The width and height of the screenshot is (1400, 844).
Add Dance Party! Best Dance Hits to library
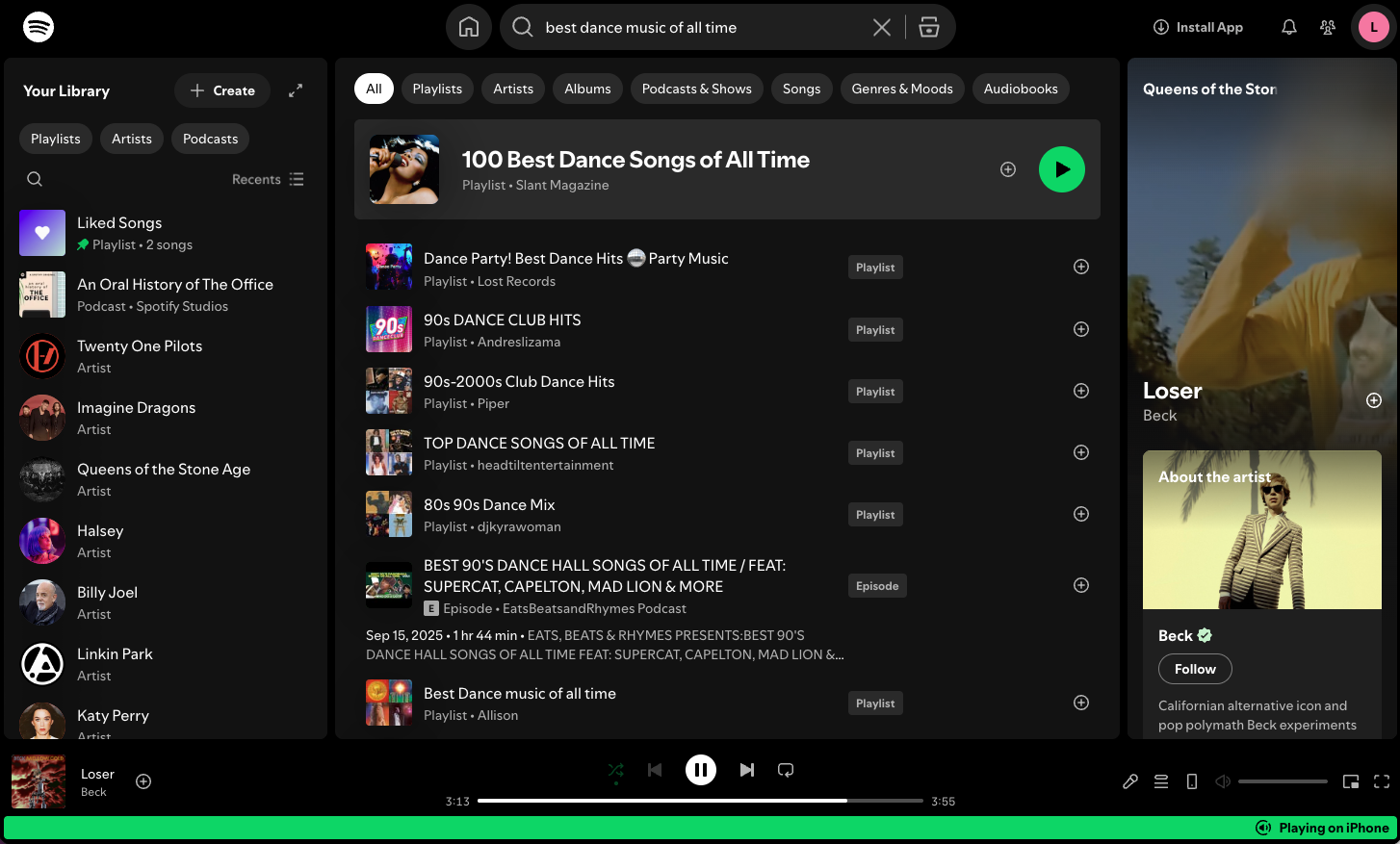click(1081, 267)
